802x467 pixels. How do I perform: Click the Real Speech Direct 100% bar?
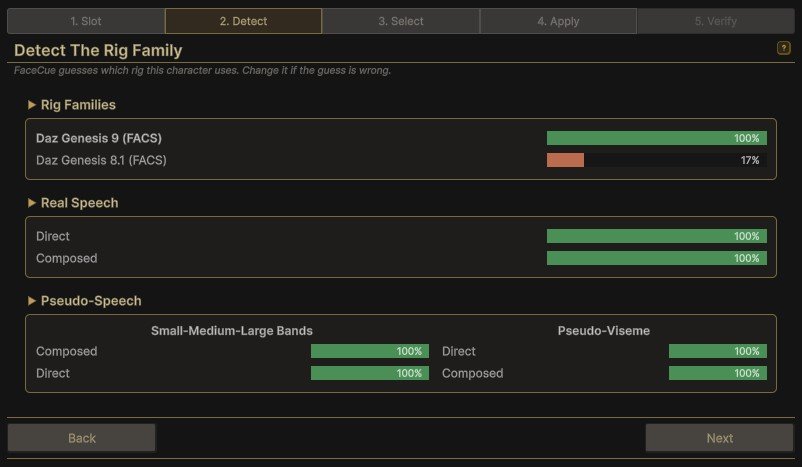tap(657, 236)
